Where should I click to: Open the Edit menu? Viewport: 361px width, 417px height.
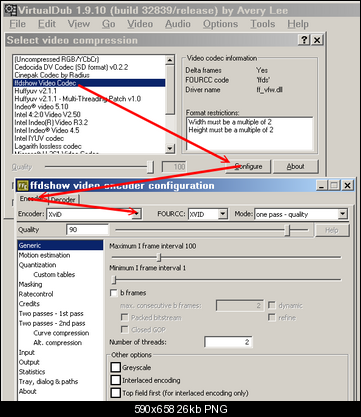(x=47, y=24)
